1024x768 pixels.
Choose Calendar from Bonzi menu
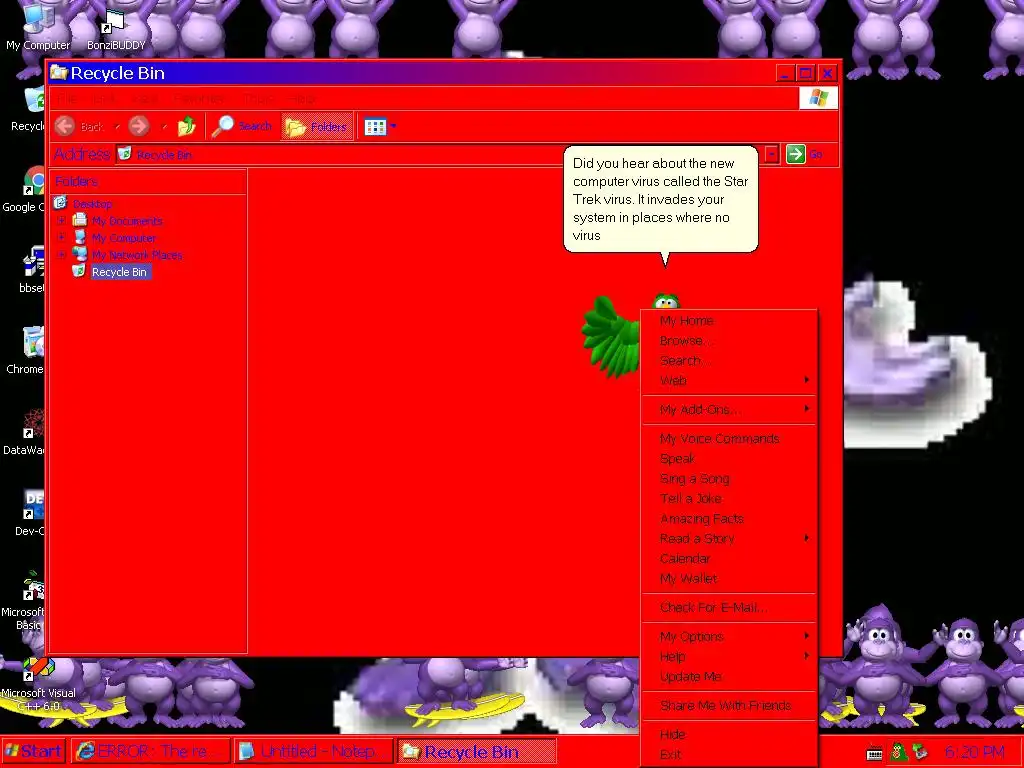[x=729, y=558]
